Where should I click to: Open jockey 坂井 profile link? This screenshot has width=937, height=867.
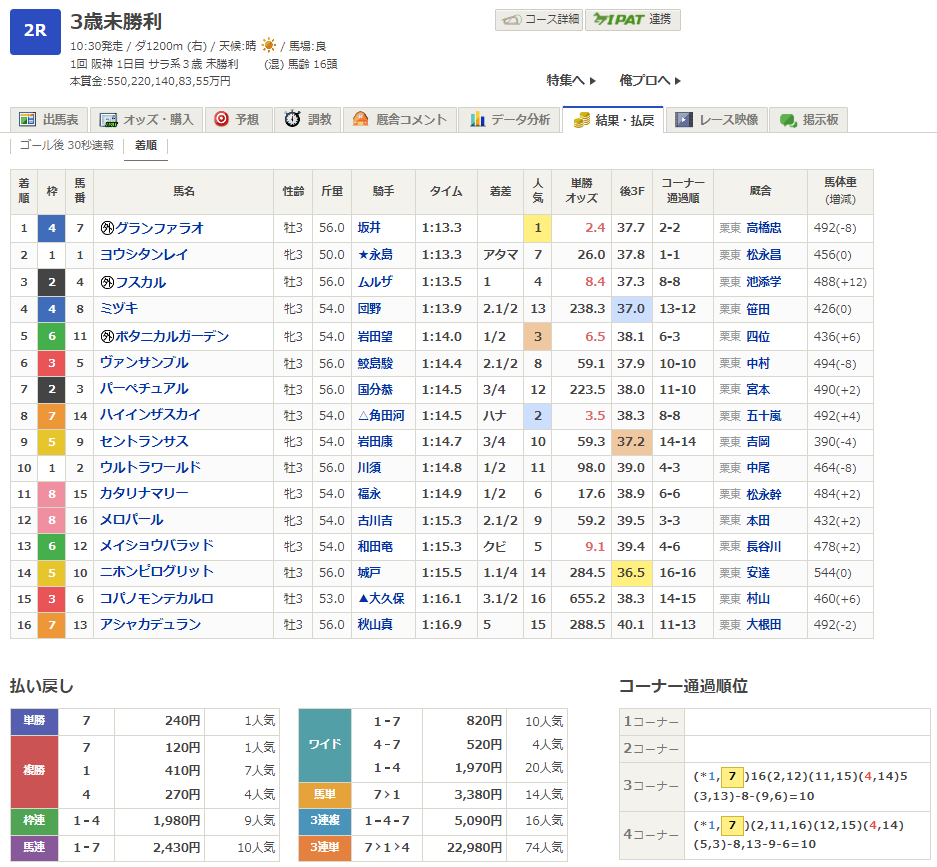[x=370, y=228]
